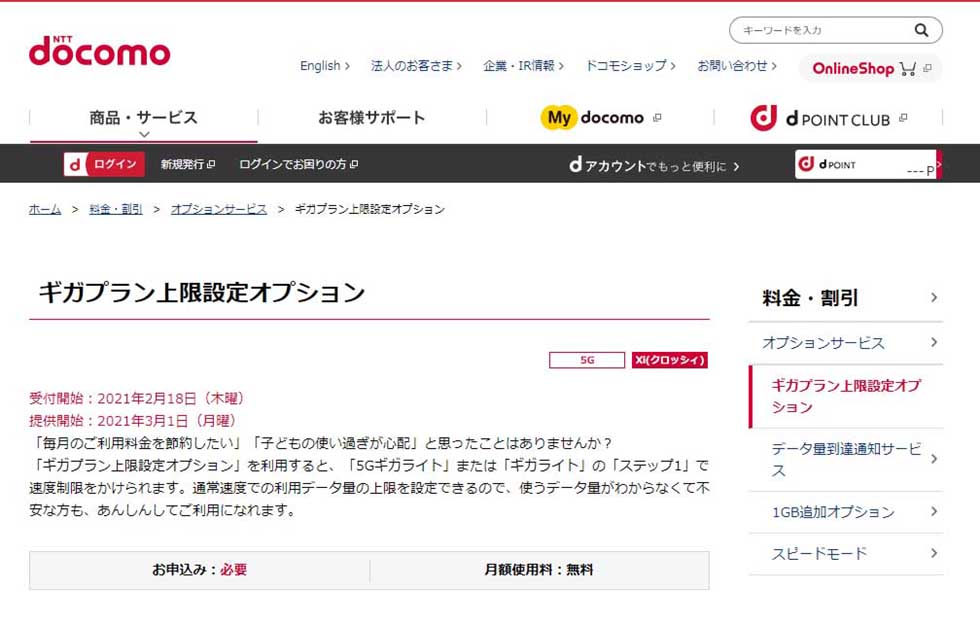Select お客様サポート main tab
The image size is (980, 624).
[x=371, y=118]
